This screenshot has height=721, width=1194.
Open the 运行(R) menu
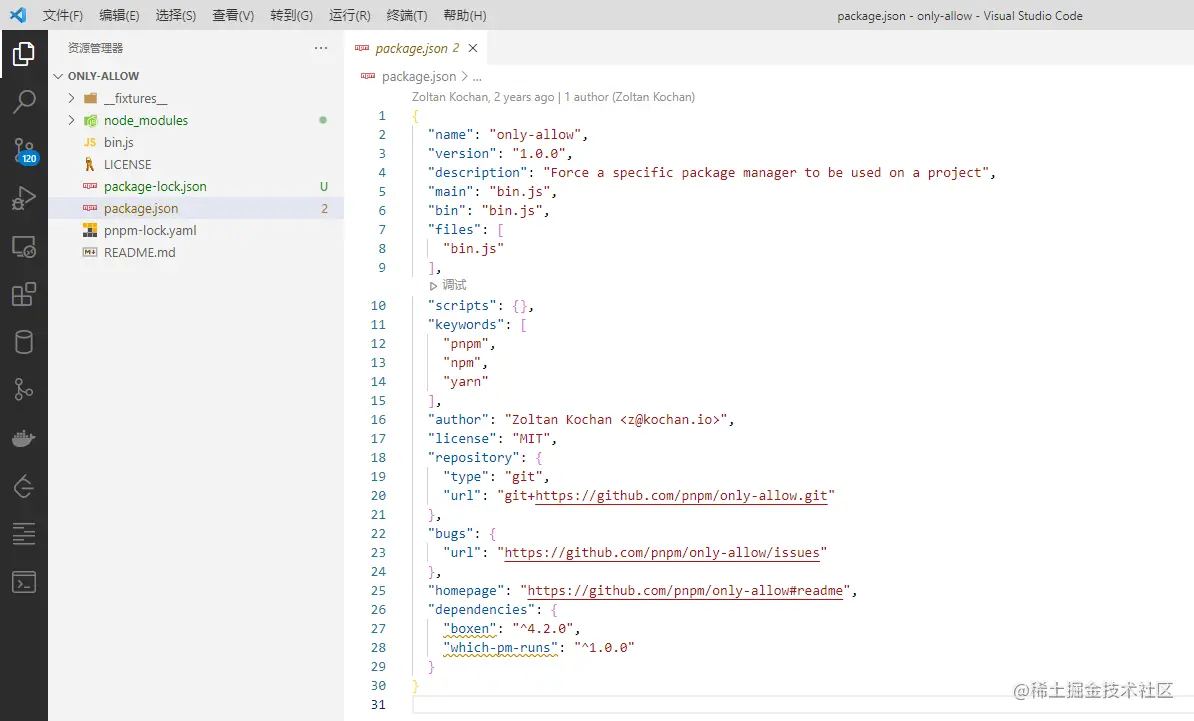[x=350, y=15]
